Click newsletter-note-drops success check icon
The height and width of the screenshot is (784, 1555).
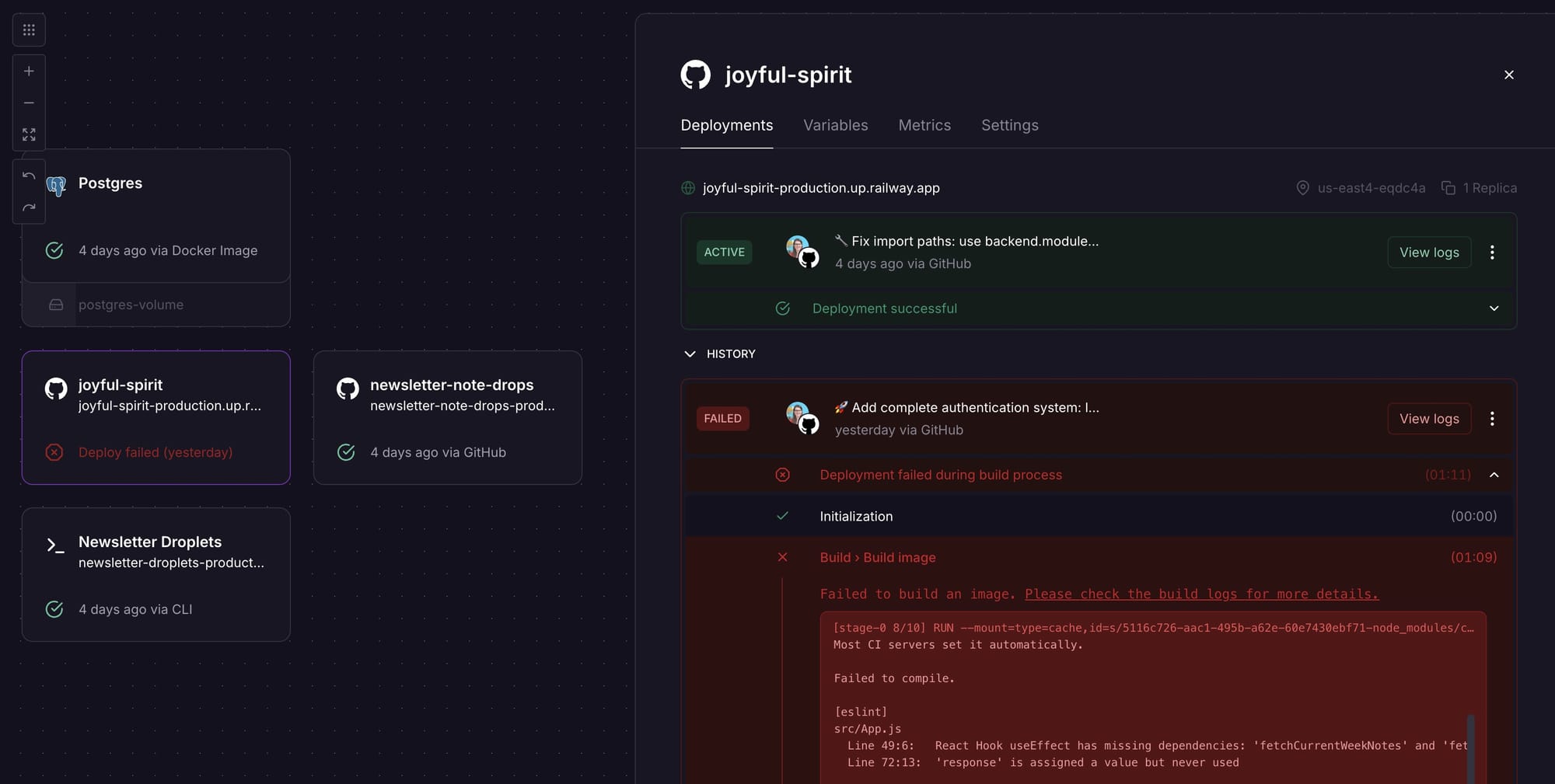346,452
